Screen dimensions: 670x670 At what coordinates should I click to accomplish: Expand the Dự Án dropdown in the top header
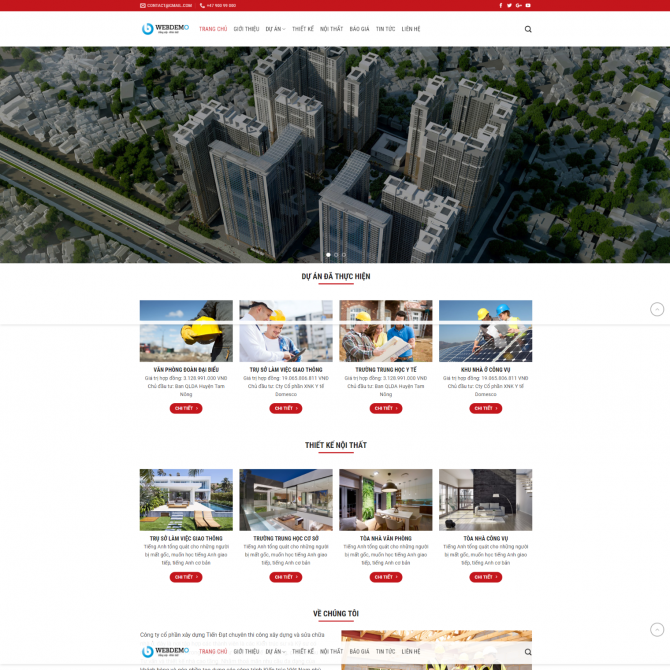(x=275, y=29)
